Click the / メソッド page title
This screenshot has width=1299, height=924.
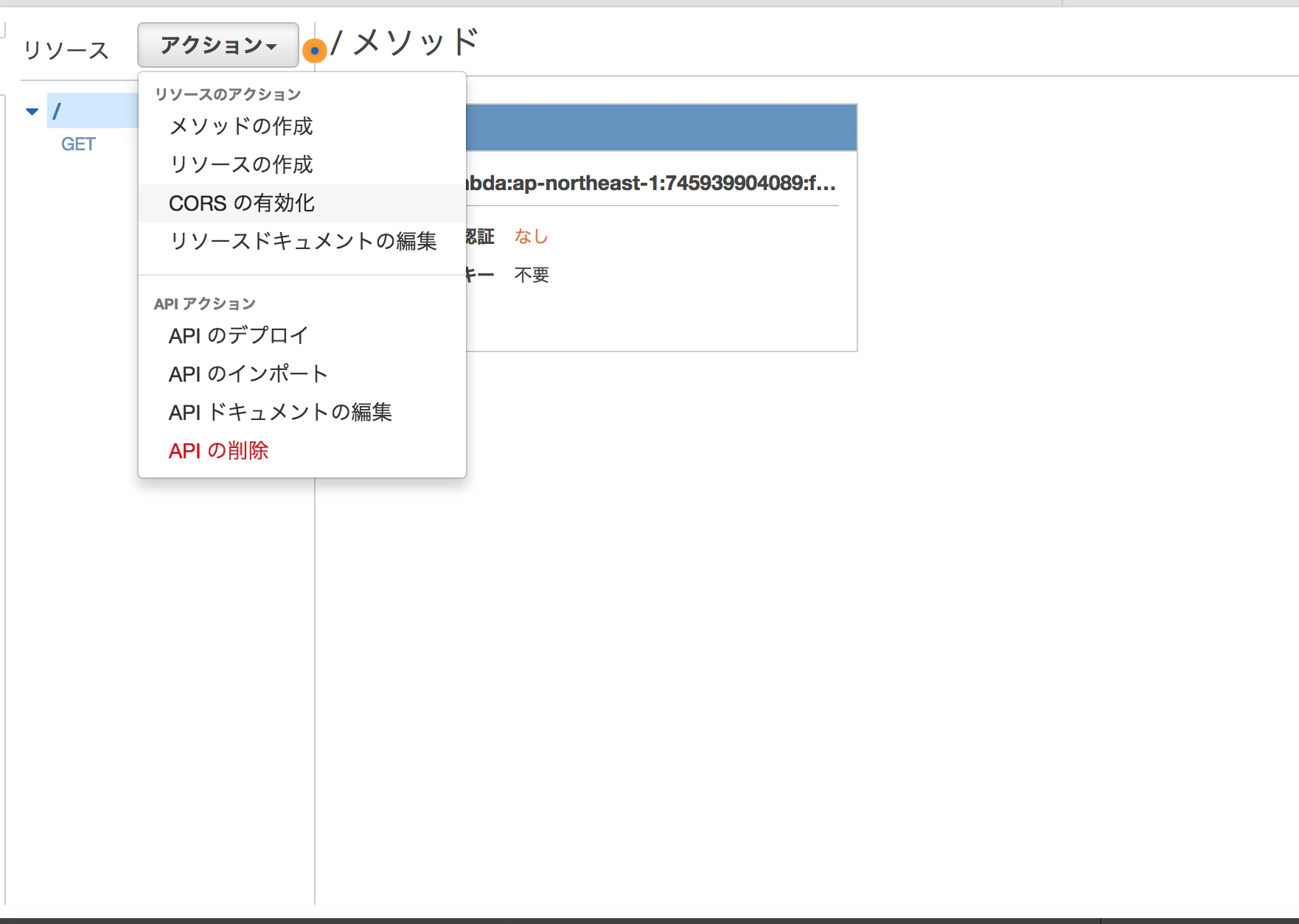click(405, 42)
